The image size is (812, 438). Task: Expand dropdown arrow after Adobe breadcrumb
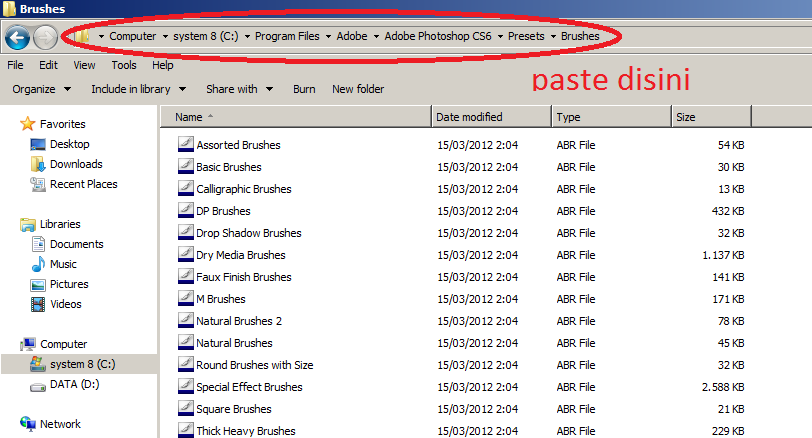click(376, 37)
